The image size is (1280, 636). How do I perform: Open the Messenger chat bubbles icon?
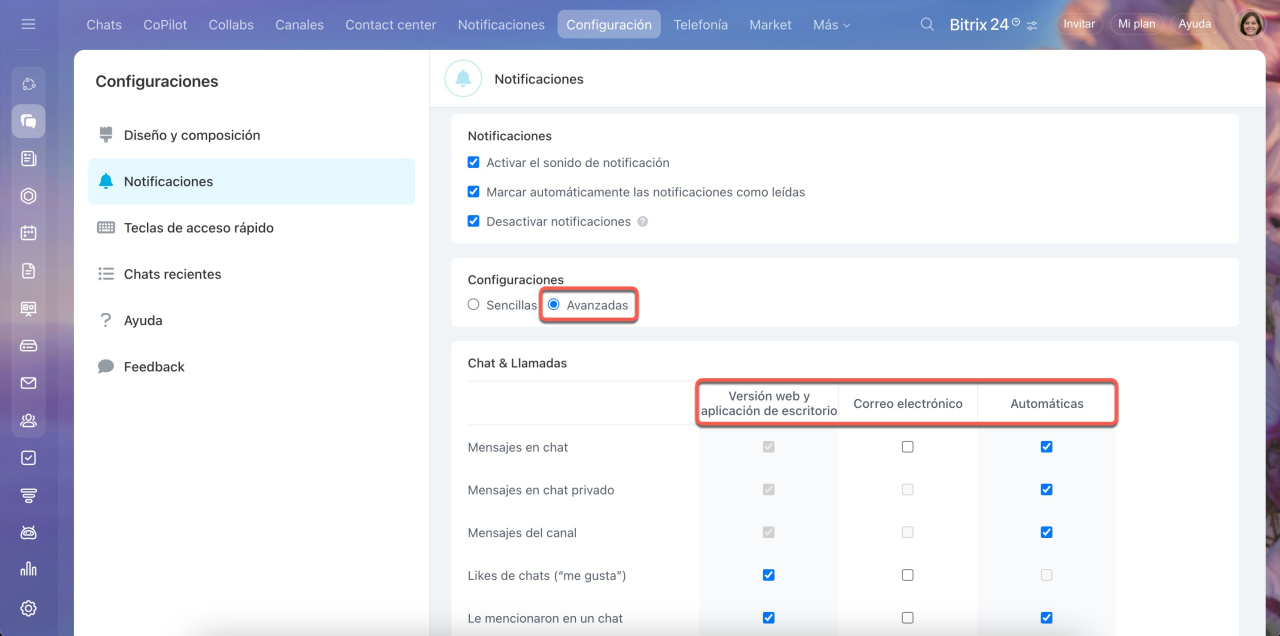click(x=28, y=121)
